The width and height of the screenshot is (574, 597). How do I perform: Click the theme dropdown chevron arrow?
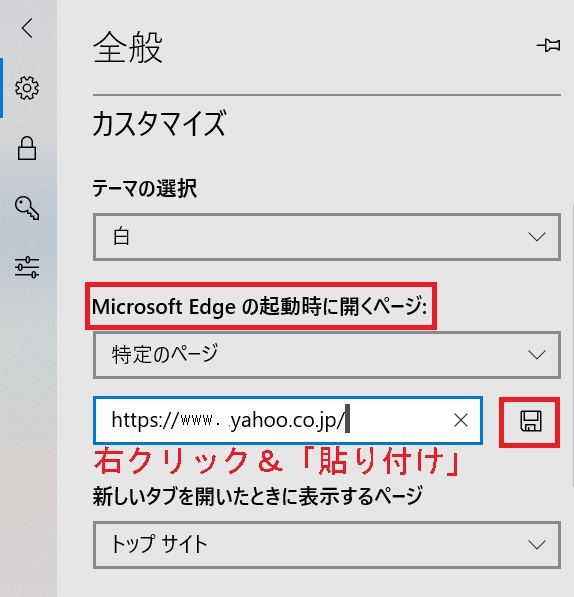pyautogui.click(x=537, y=237)
